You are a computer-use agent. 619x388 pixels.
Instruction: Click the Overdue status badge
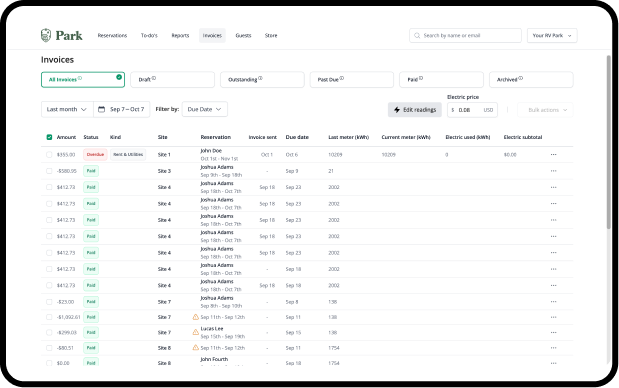point(95,154)
